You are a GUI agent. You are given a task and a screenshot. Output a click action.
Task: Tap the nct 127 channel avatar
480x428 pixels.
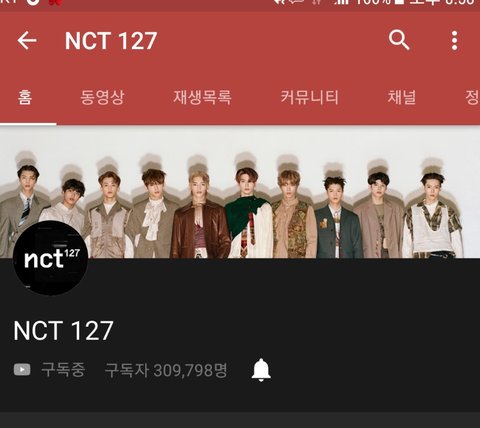[51, 258]
